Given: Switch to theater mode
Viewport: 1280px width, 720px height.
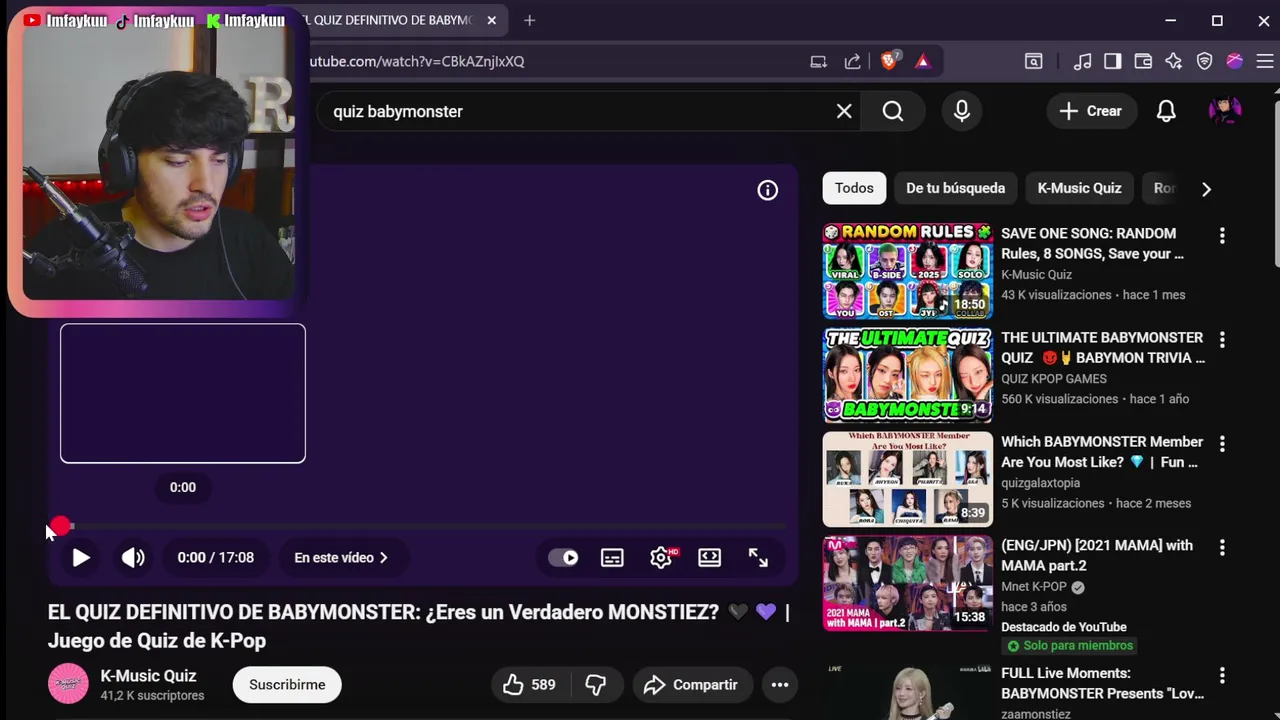Looking at the screenshot, I should 710,558.
